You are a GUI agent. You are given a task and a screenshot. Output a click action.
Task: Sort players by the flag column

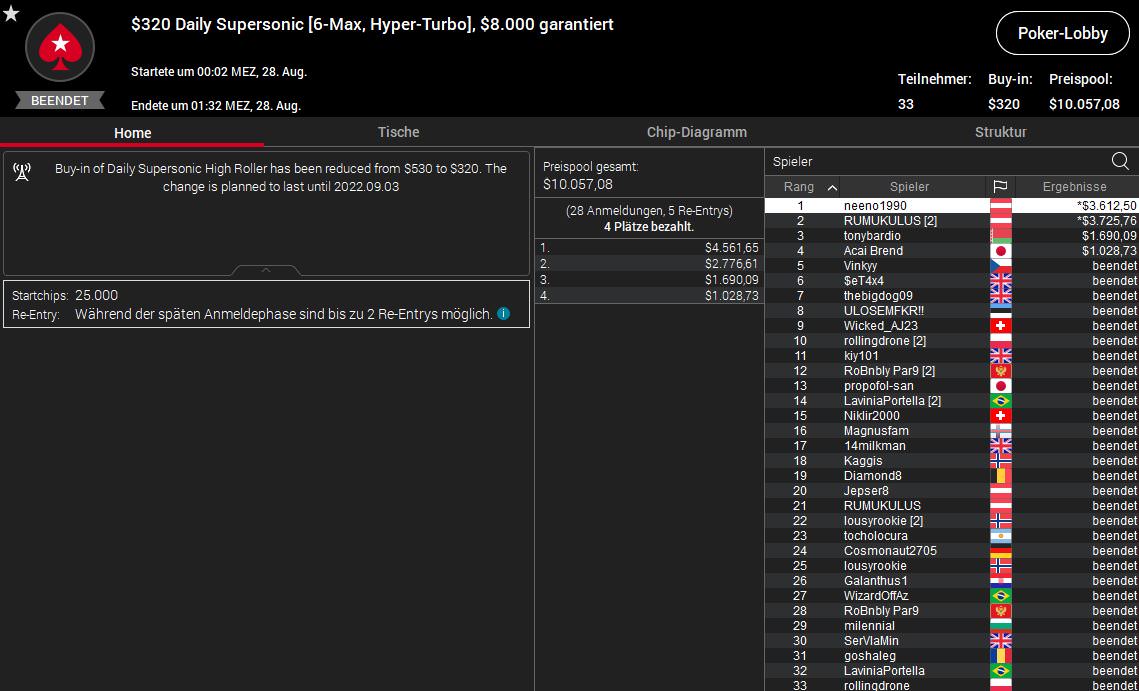[1000, 187]
